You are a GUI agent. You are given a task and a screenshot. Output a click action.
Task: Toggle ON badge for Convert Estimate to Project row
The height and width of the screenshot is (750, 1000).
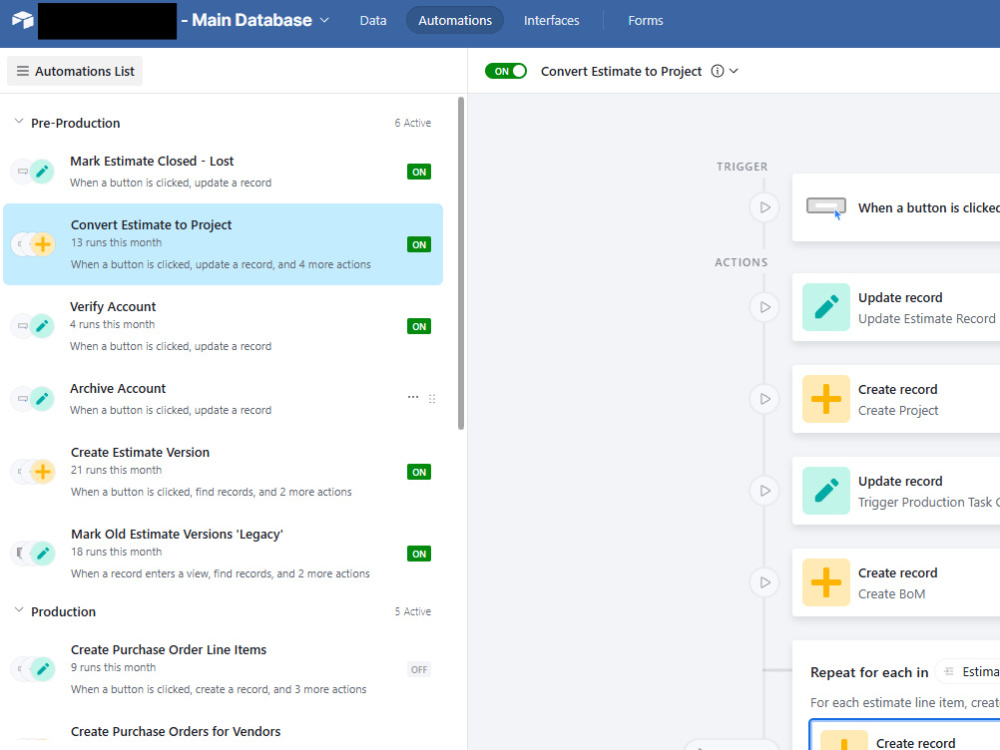[419, 244]
